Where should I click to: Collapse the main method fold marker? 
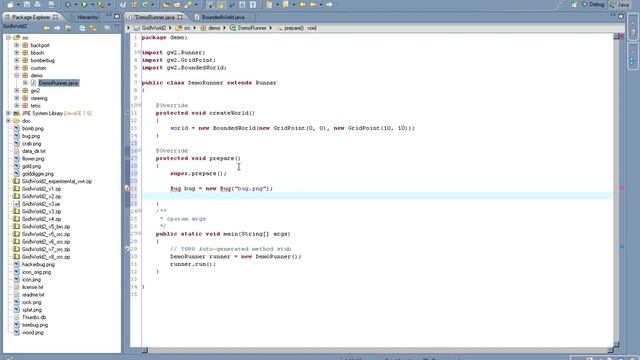pos(140,234)
